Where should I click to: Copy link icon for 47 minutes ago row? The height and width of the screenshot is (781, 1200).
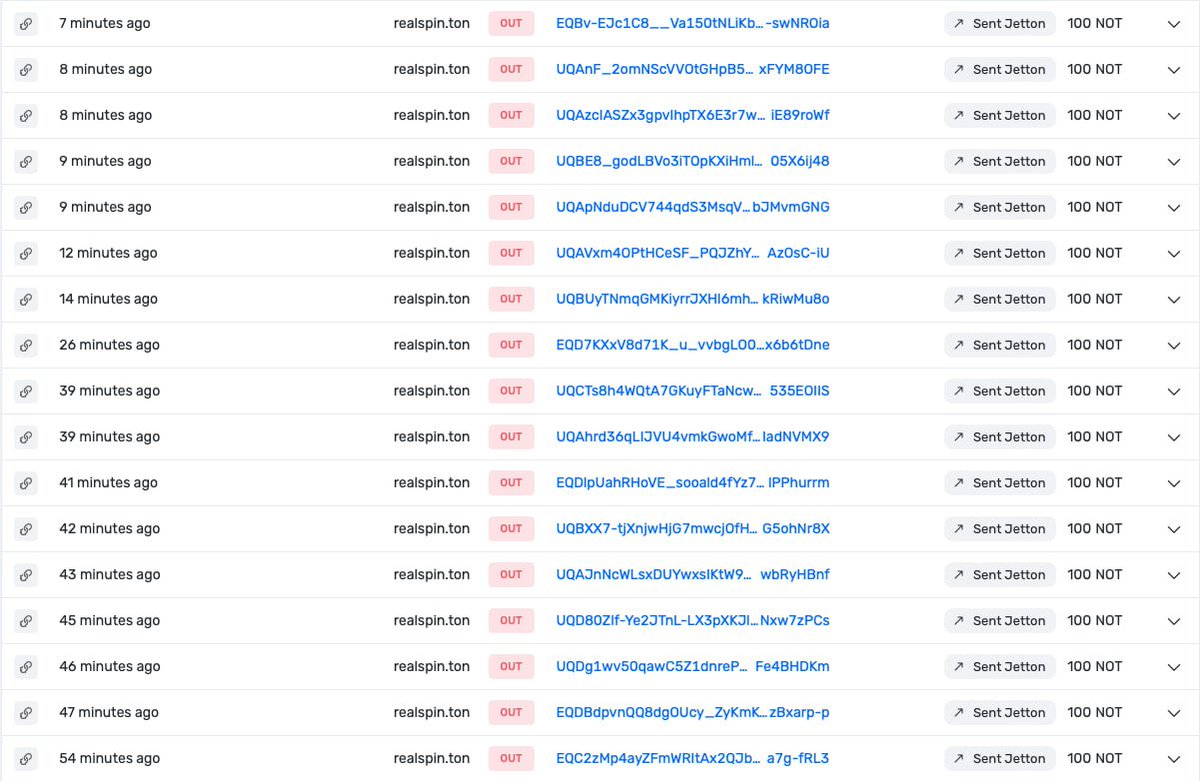26,713
